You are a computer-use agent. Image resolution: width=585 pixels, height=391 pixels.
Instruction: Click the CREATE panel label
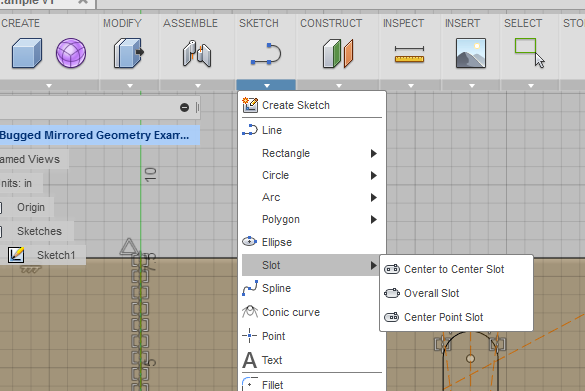(x=20, y=23)
